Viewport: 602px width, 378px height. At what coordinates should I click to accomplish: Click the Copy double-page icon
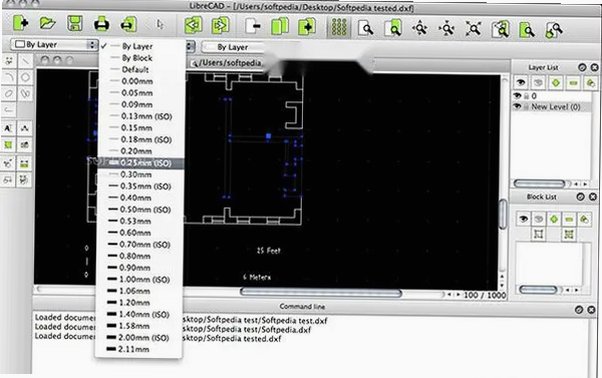click(x=280, y=26)
